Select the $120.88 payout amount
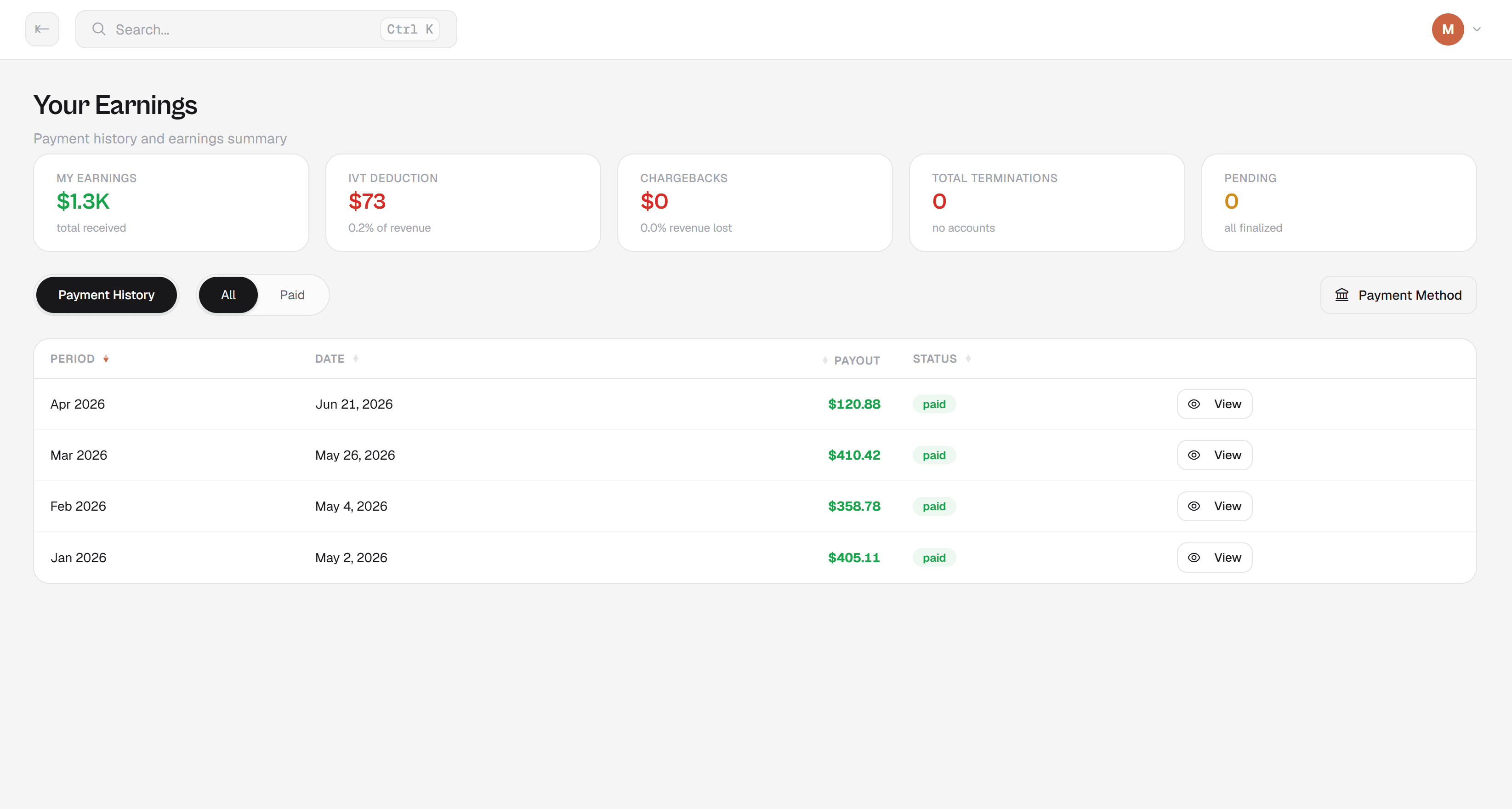The height and width of the screenshot is (809, 1512). click(x=854, y=404)
